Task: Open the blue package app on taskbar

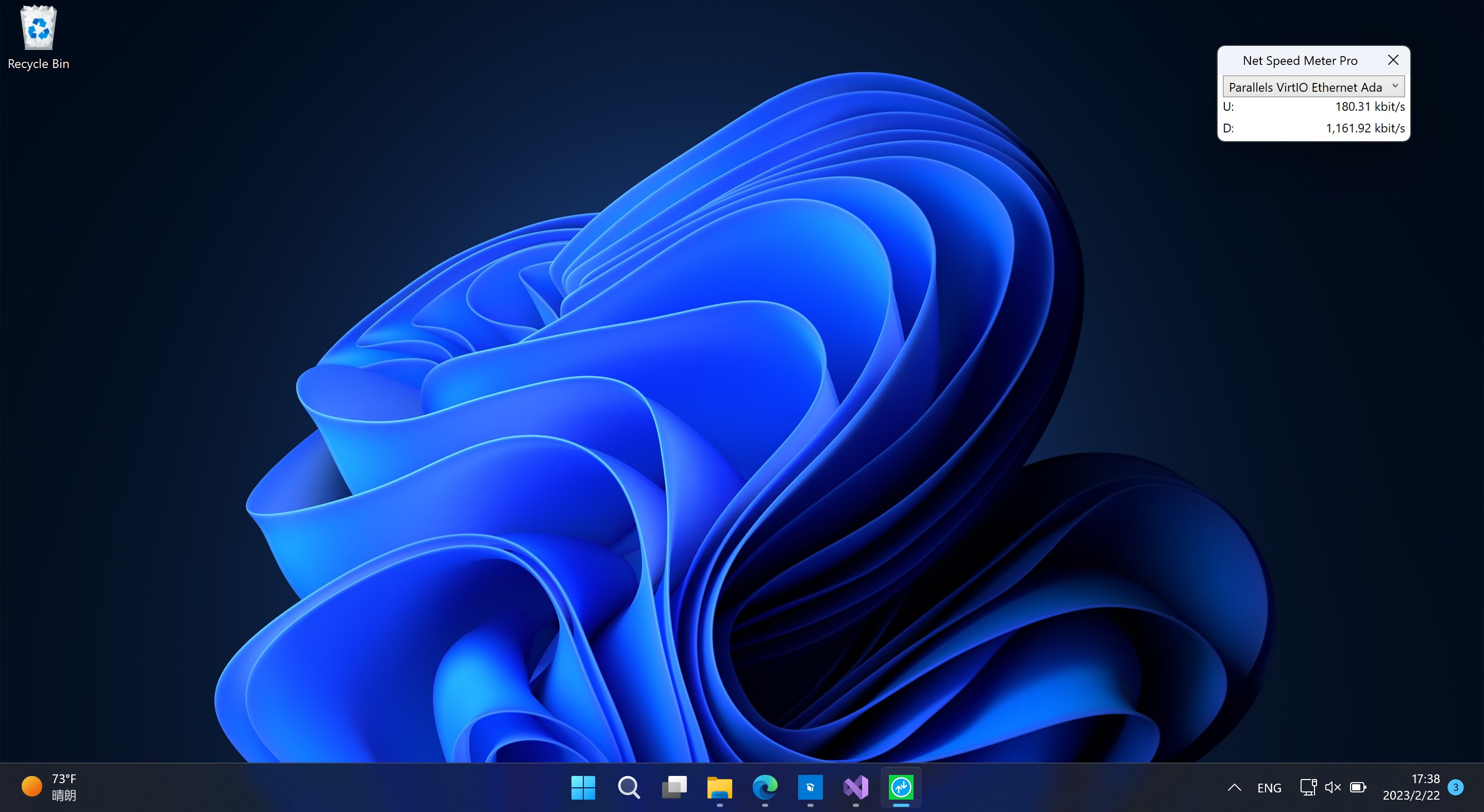Action: (x=810, y=787)
